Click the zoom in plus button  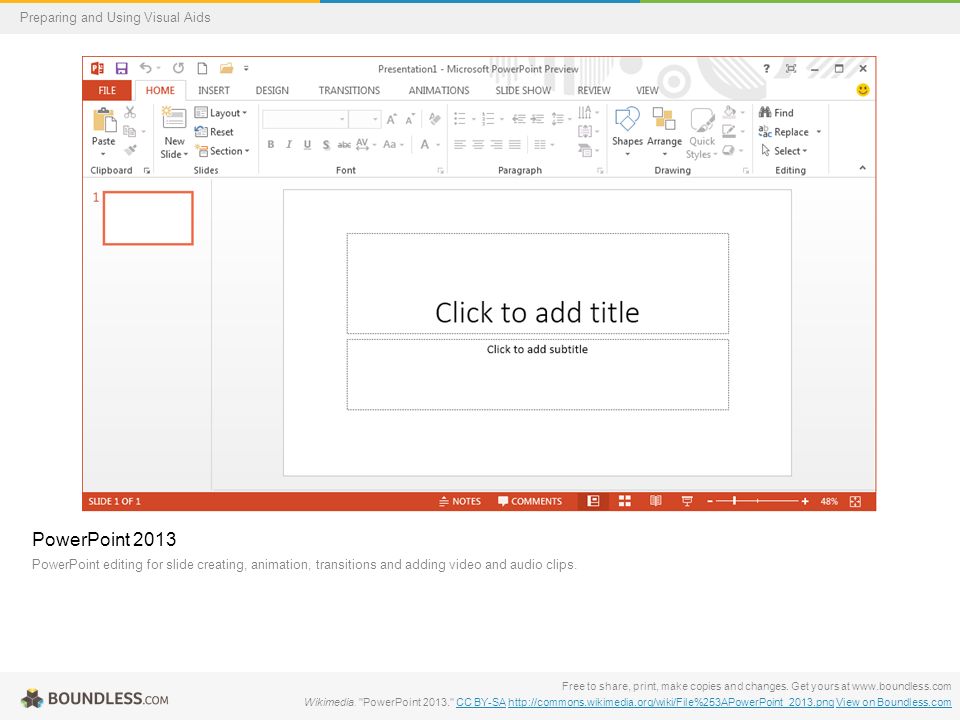click(x=804, y=501)
